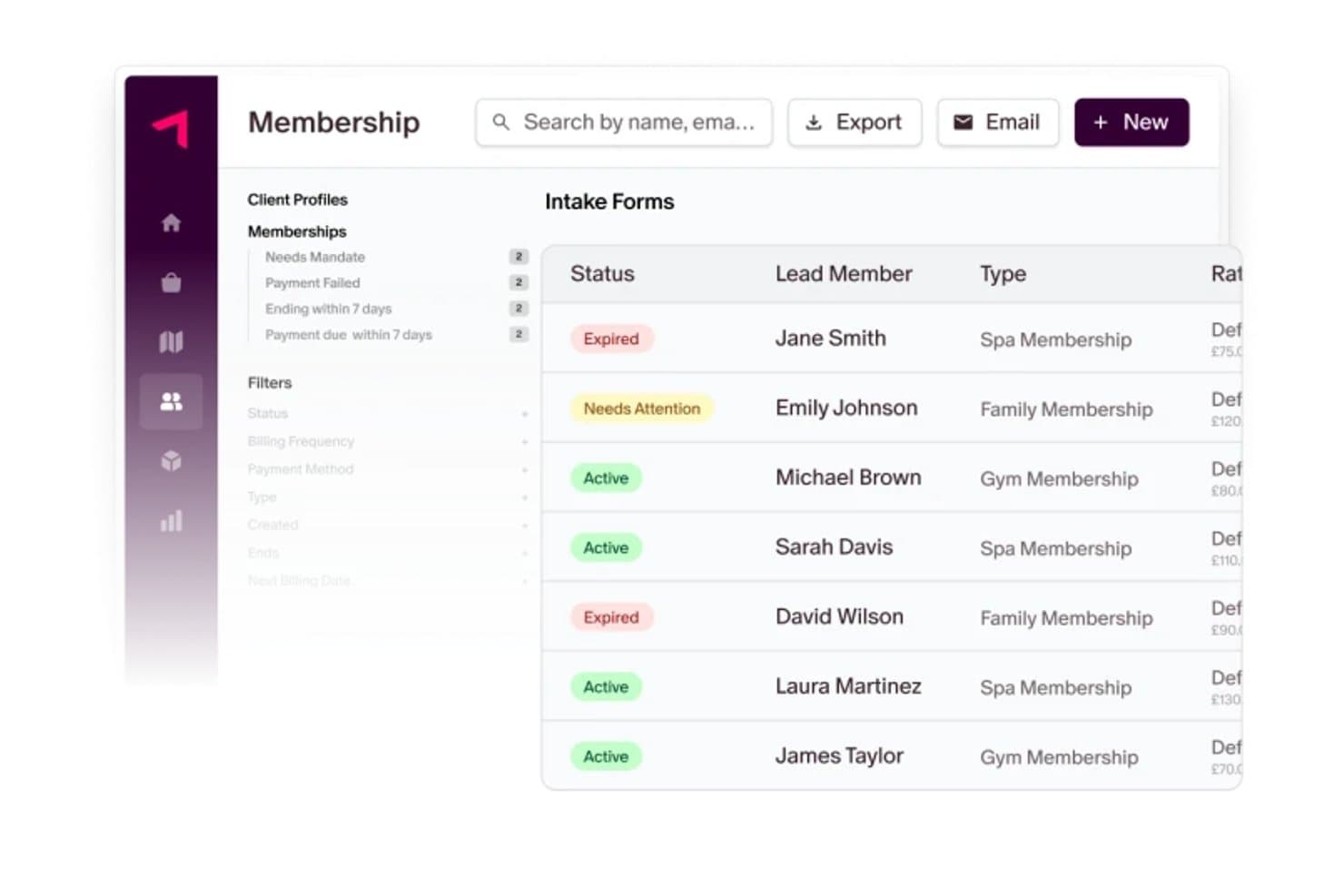Click the Type column header
This screenshot has width=1344, height=896.
click(1003, 274)
